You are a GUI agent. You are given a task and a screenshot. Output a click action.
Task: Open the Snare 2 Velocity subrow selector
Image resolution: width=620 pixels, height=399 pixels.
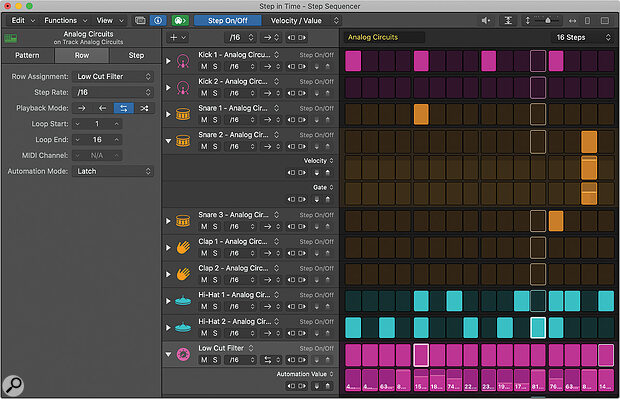click(318, 161)
